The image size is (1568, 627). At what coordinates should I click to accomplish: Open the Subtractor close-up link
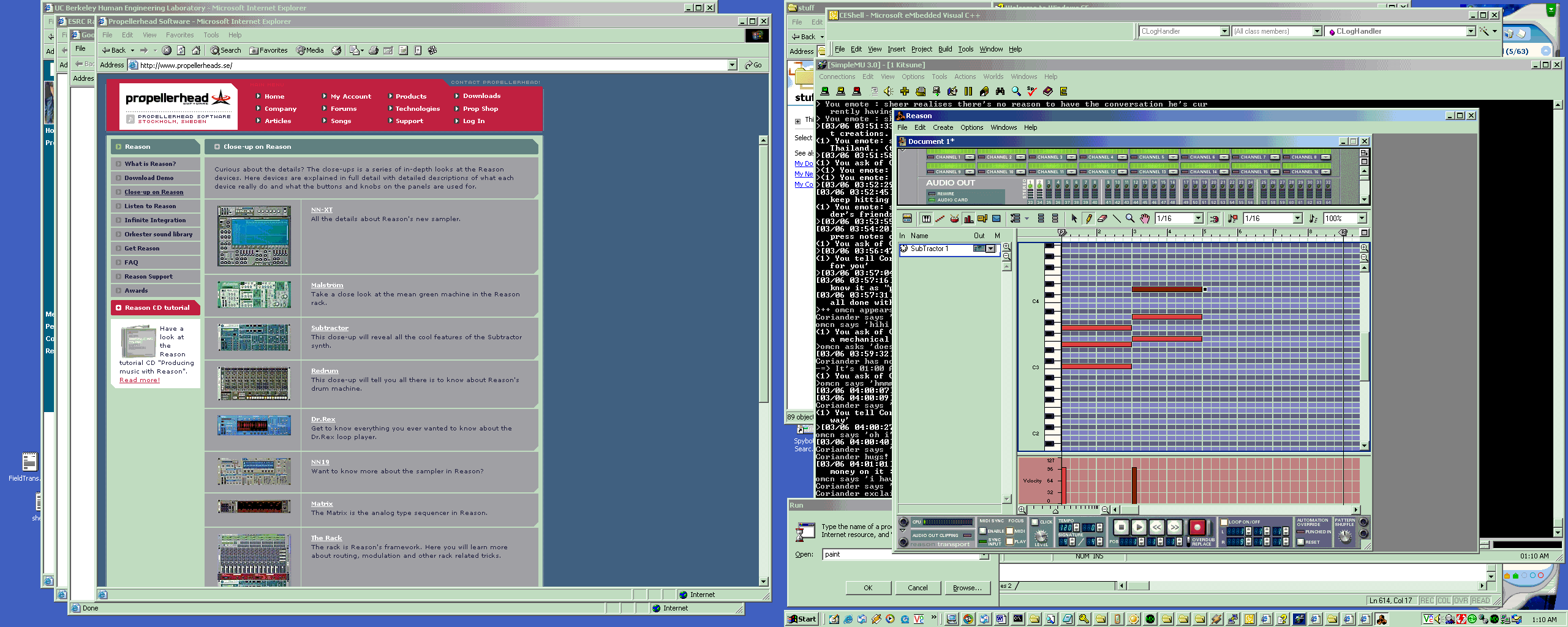pyautogui.click(x=330, y=328)
